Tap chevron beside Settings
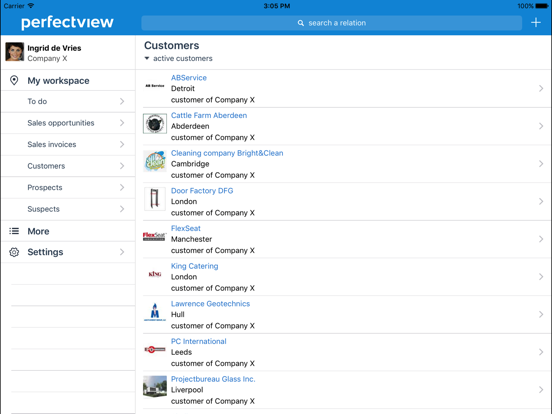552x414 pixels. (x=122, y=252)
